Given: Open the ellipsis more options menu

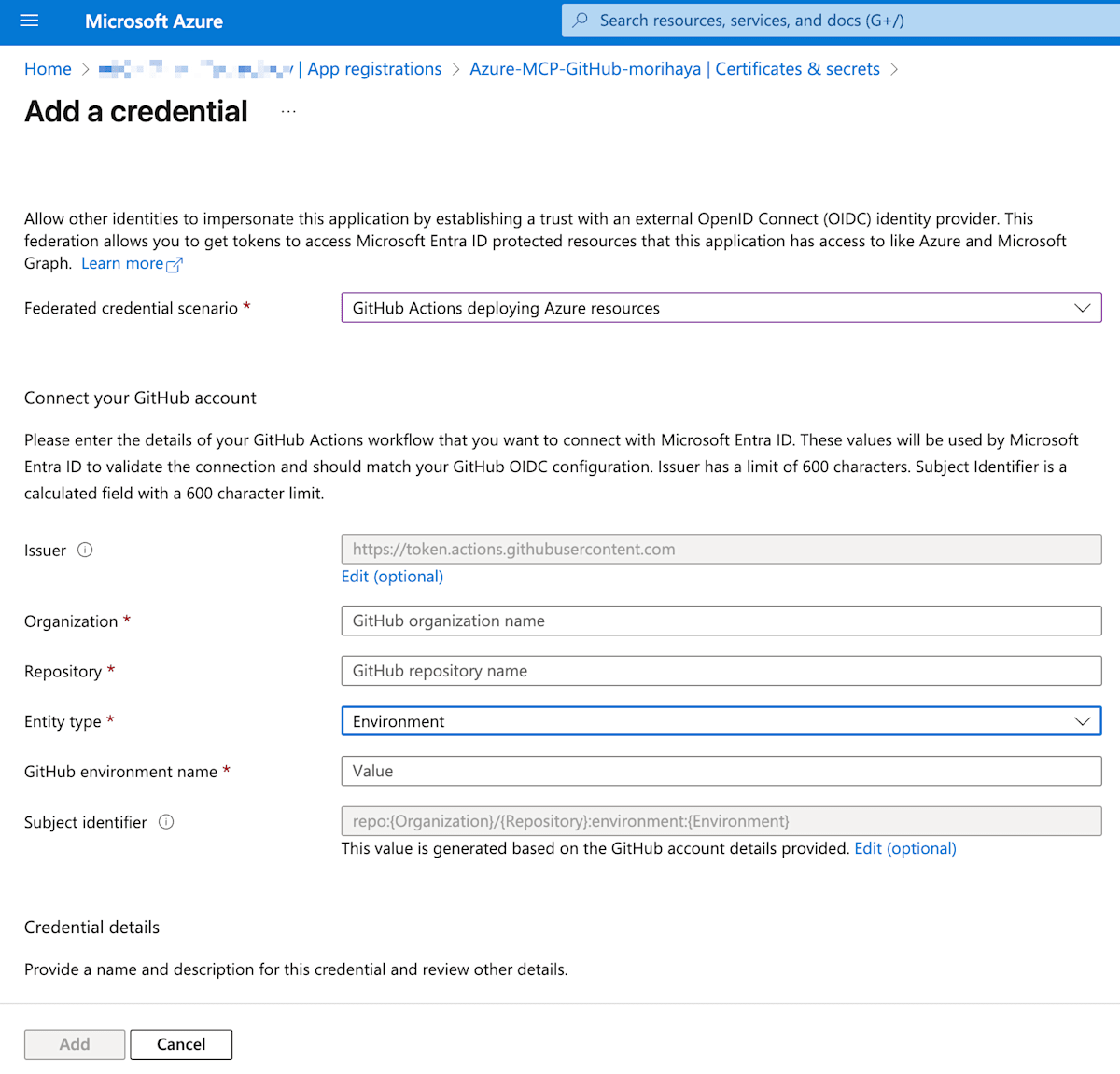Looking at the screenshot, I should pos(288,111).
